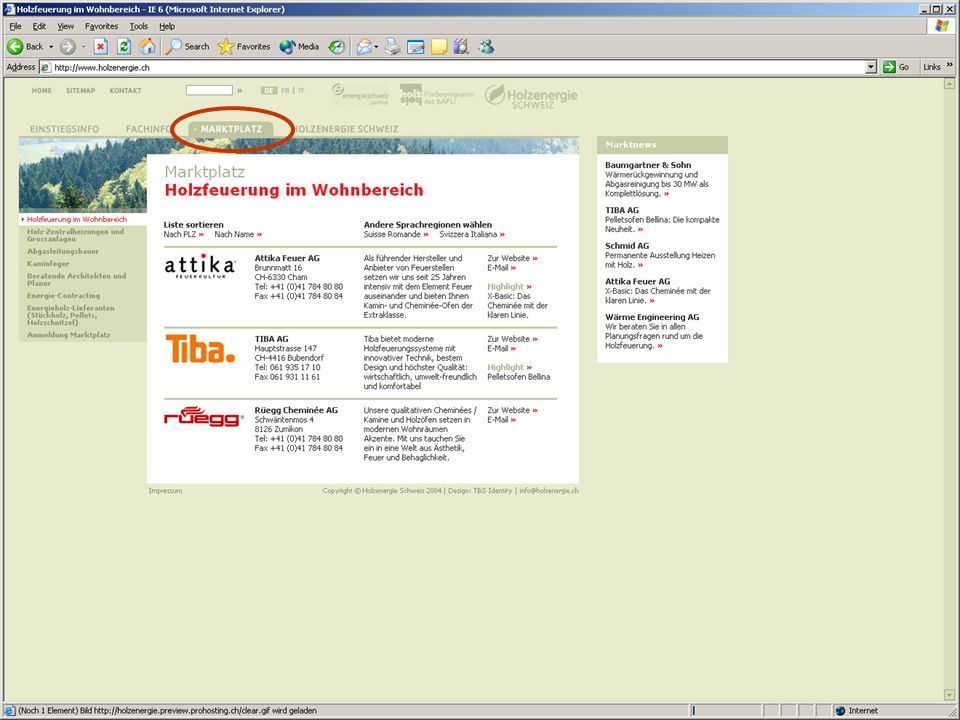Click the Go button beside address bar

pyautogui.click(x=896, y=67)
